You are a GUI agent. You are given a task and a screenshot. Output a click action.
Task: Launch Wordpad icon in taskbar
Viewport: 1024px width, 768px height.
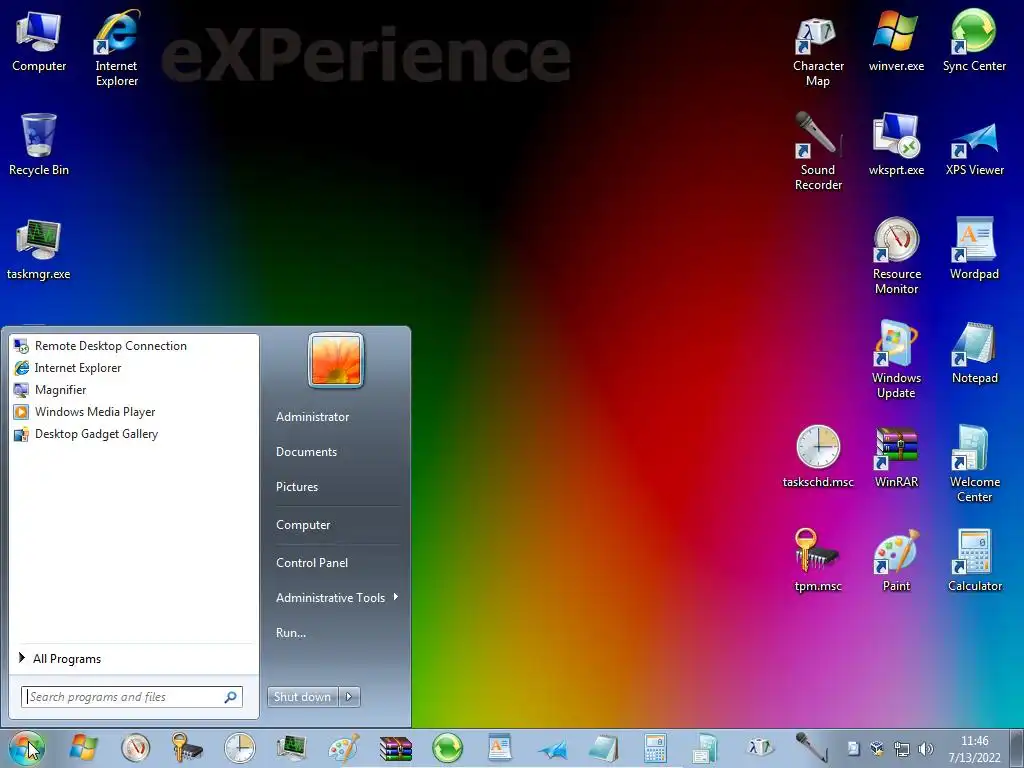(x=500, y=748)
